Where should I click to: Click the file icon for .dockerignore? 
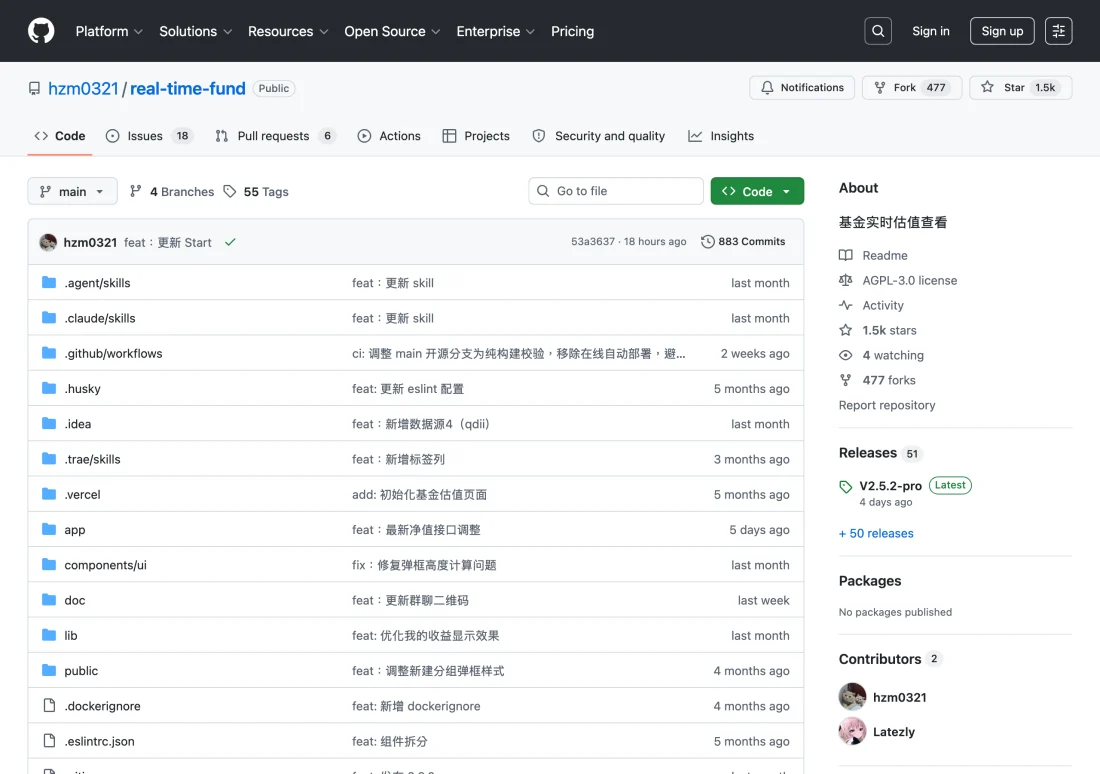pyautogui.click(x=48, y=705)
